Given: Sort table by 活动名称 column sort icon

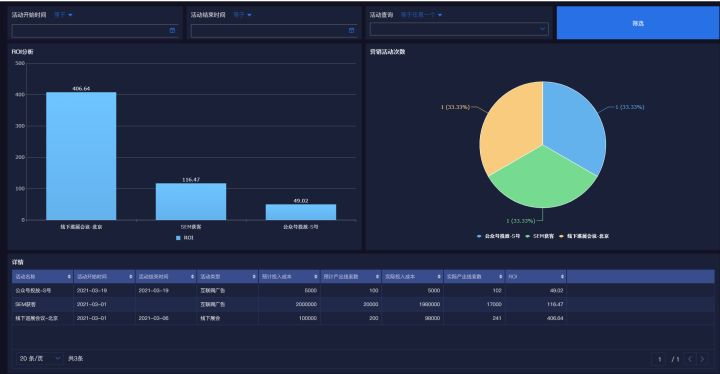Looking at the screenshot, I should (x=69, y=277).
